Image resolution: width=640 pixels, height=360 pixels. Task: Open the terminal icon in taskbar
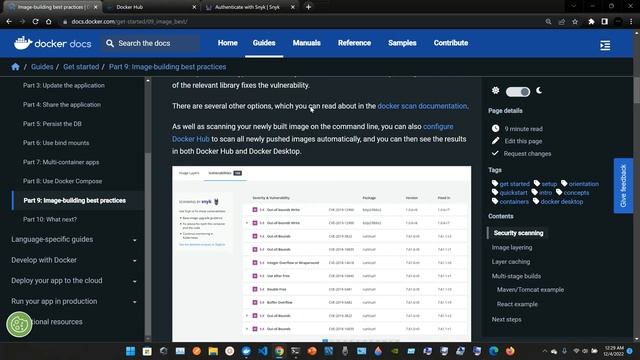click(x=296, y=351)
